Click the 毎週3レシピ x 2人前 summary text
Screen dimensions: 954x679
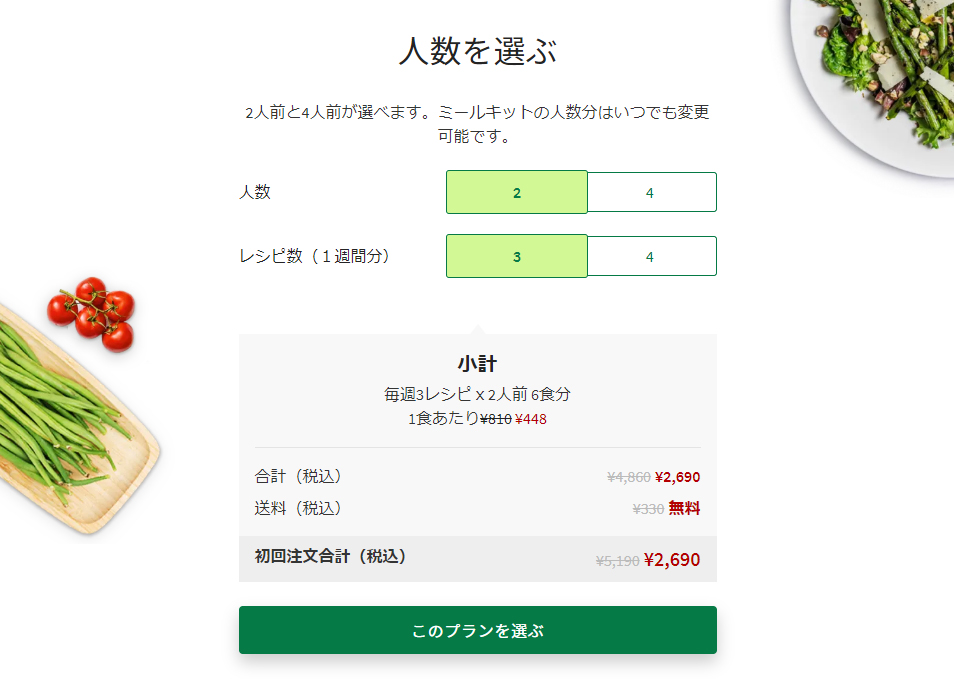pos(455,394)
